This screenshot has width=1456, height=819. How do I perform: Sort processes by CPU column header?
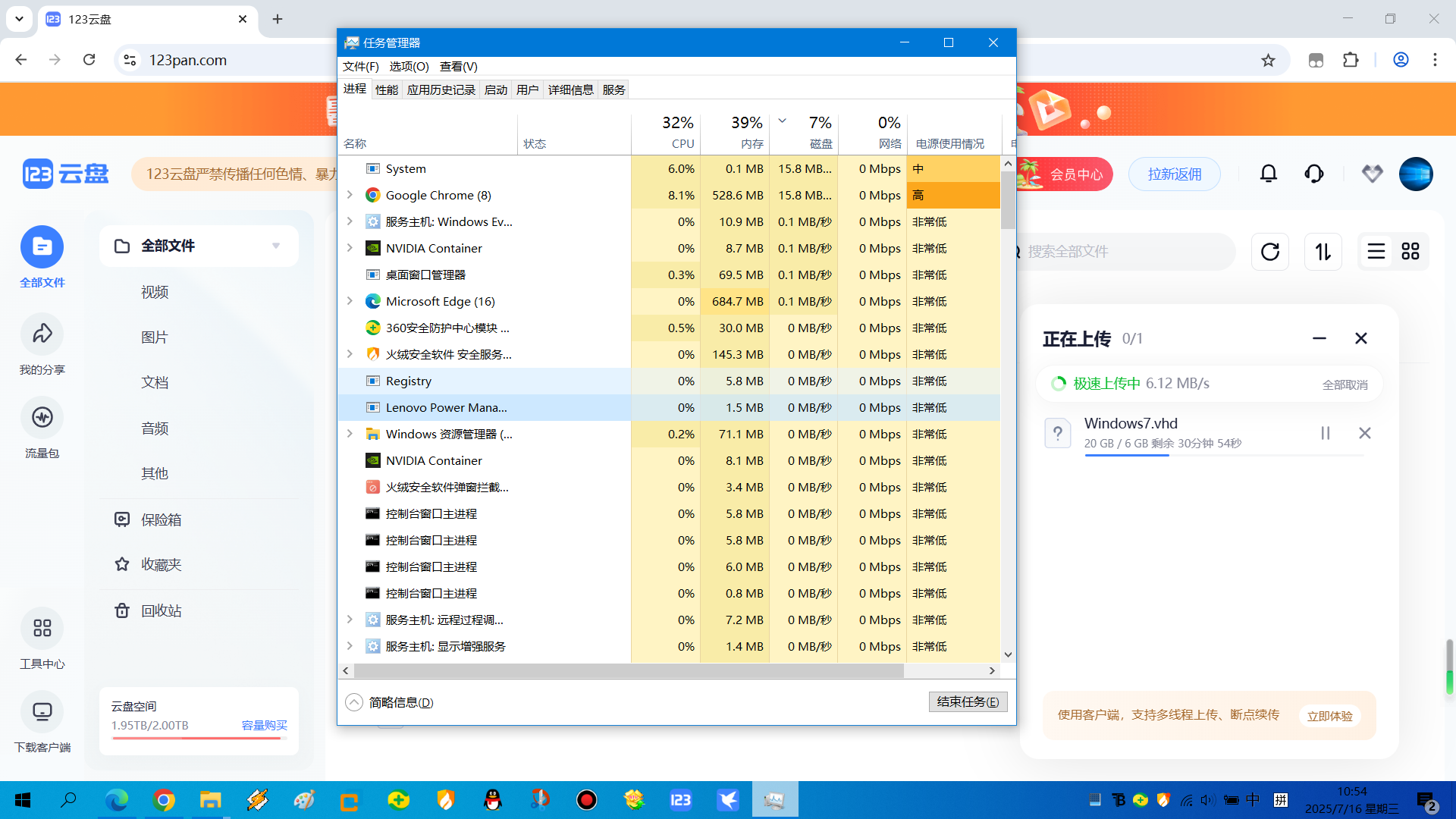point(666,133)
